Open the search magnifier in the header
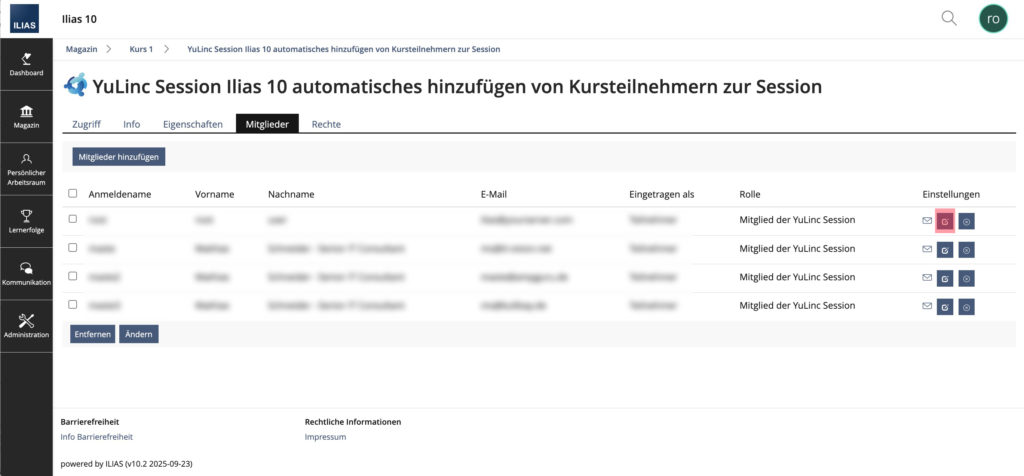Screen dimensions: 1024x476 coord(949,18)
